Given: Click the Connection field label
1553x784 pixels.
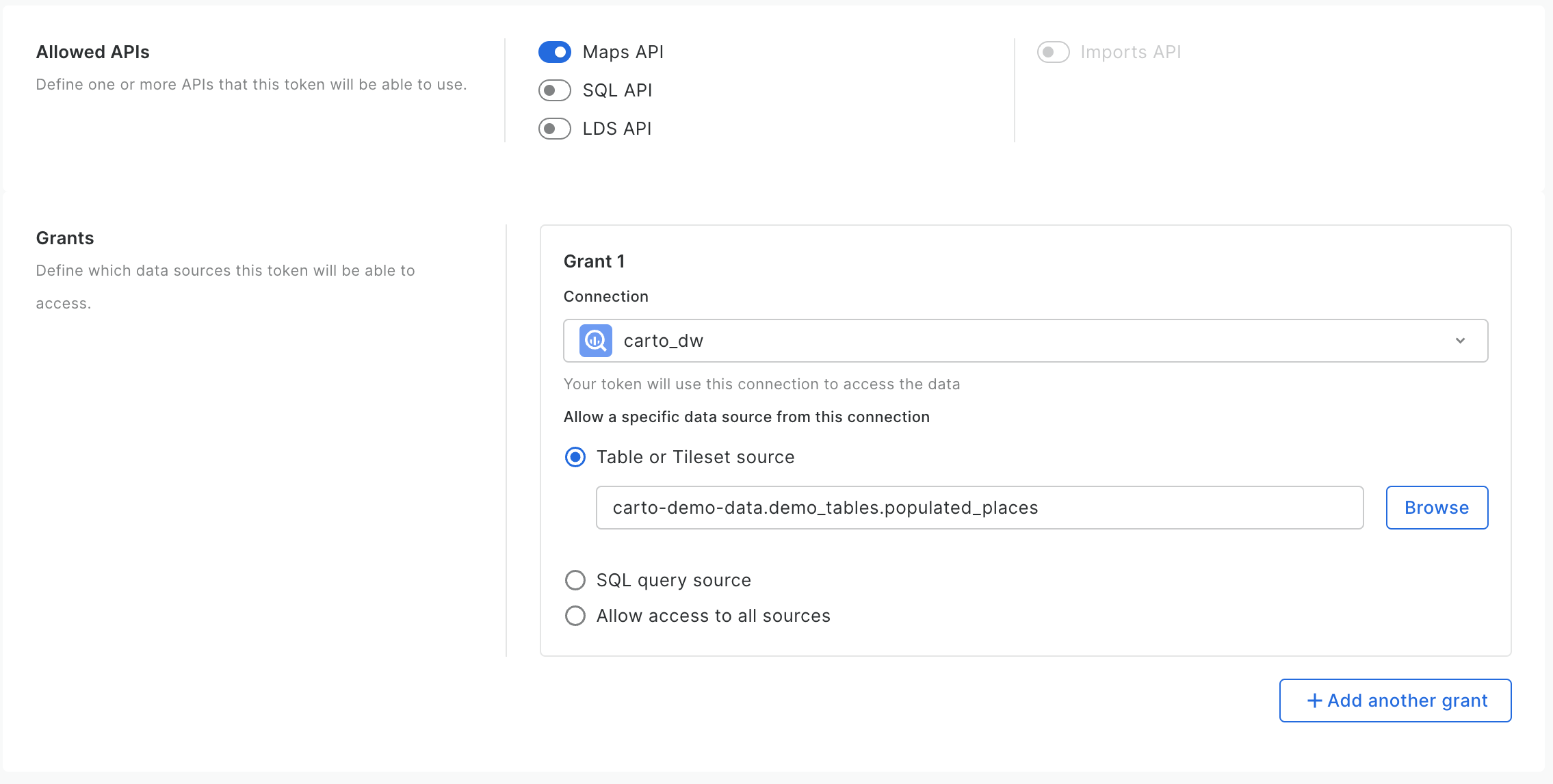Looking at the screenshot, I should [605, 296].
